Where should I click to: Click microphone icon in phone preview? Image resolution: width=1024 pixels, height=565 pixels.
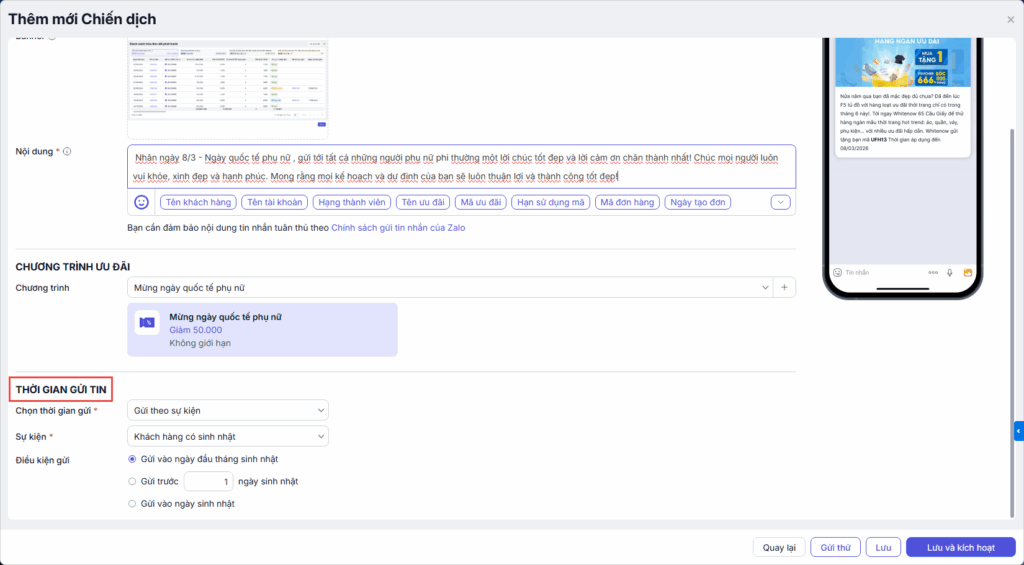[x=950, y=272]
